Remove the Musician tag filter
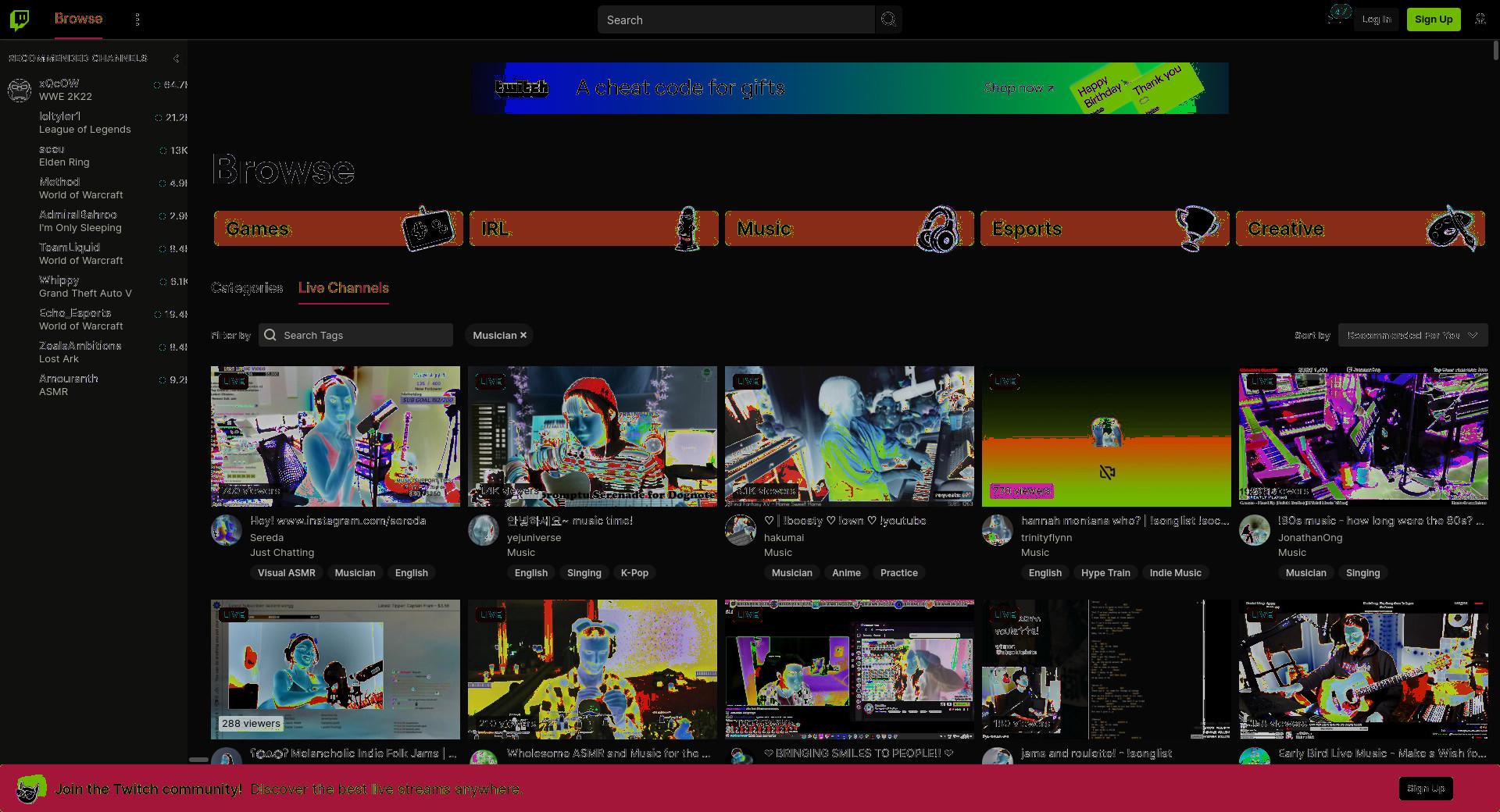Viewport: 1500px width, 812px height. 523,335
